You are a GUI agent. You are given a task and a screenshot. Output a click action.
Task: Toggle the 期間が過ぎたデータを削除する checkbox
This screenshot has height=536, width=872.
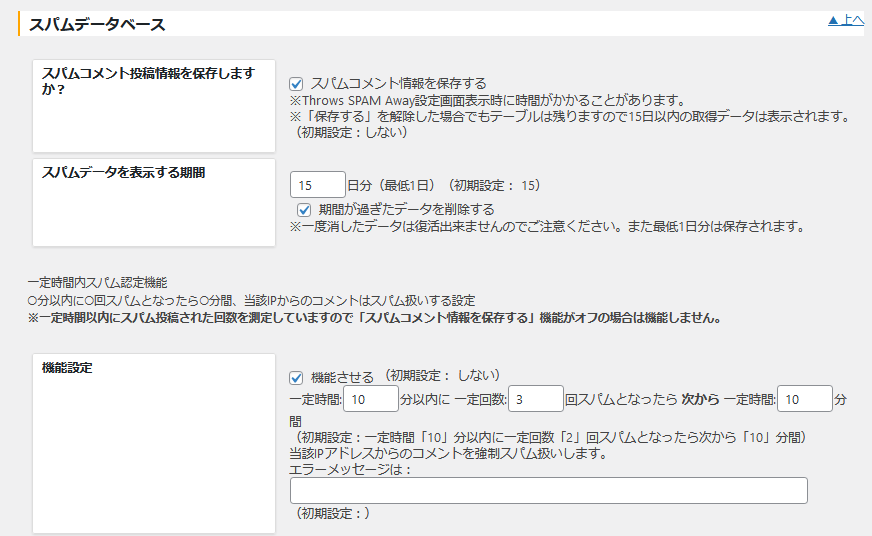click(x=305, y=210)
